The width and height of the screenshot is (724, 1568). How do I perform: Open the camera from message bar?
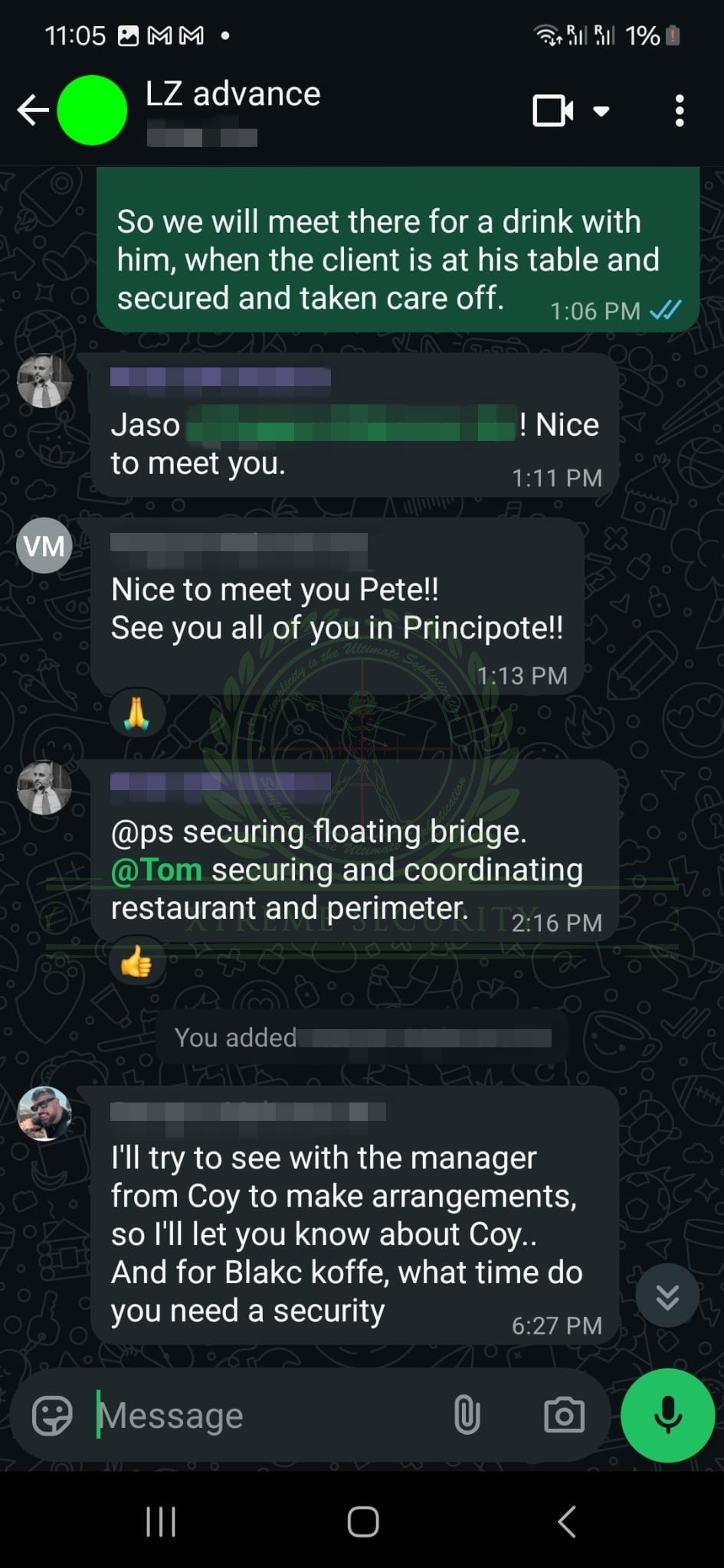click(564, 1415)
